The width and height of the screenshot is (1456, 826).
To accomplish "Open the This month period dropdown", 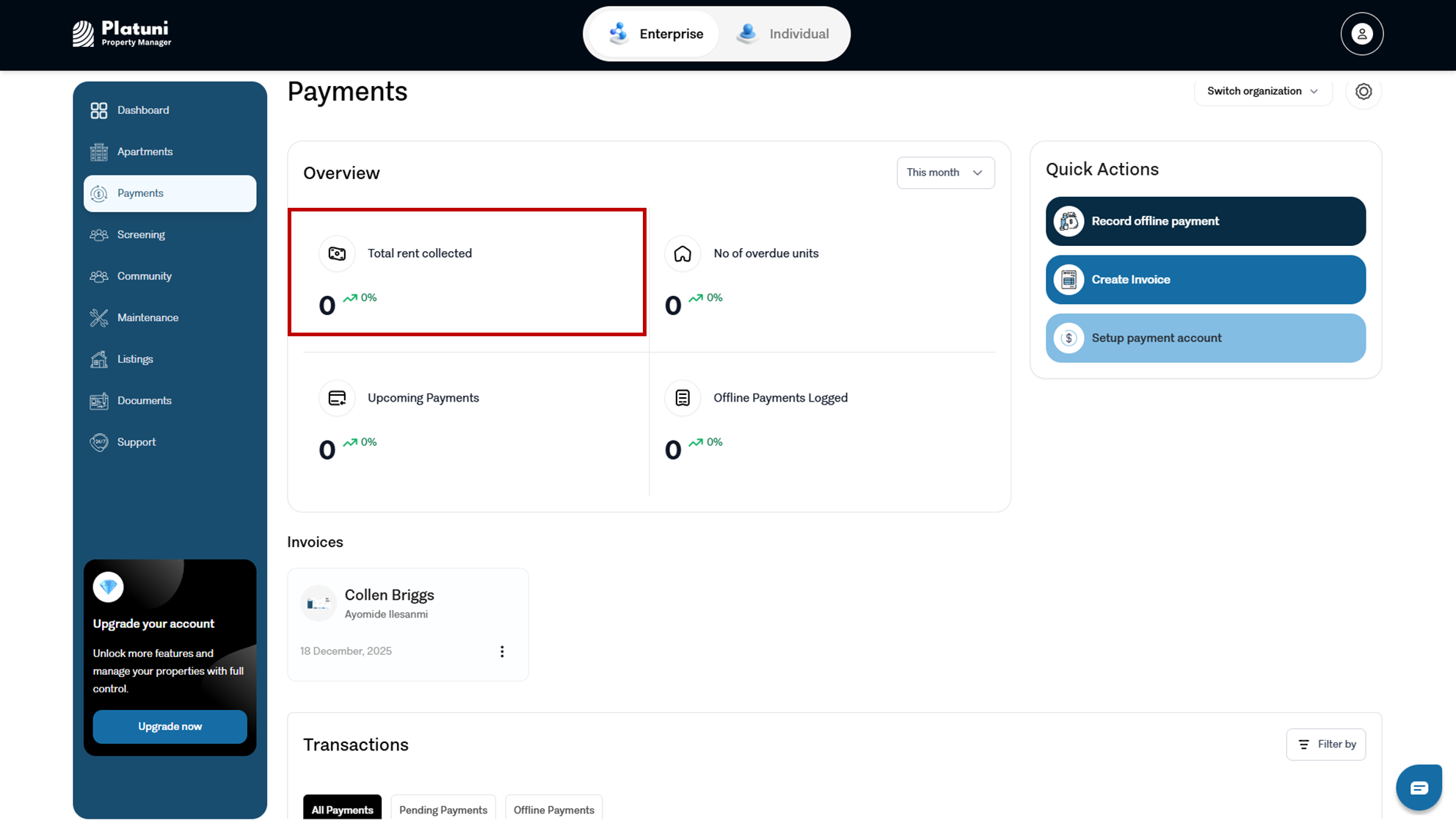I will (945, 173).
